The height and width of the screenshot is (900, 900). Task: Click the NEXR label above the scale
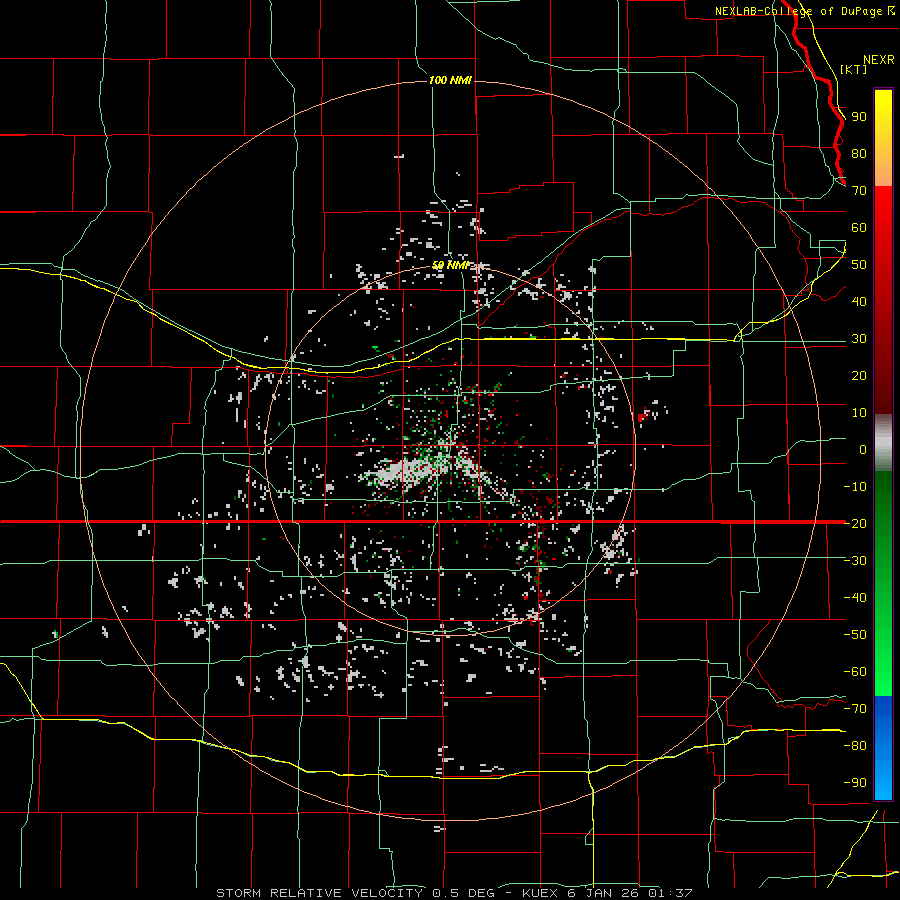pos(878,60)
